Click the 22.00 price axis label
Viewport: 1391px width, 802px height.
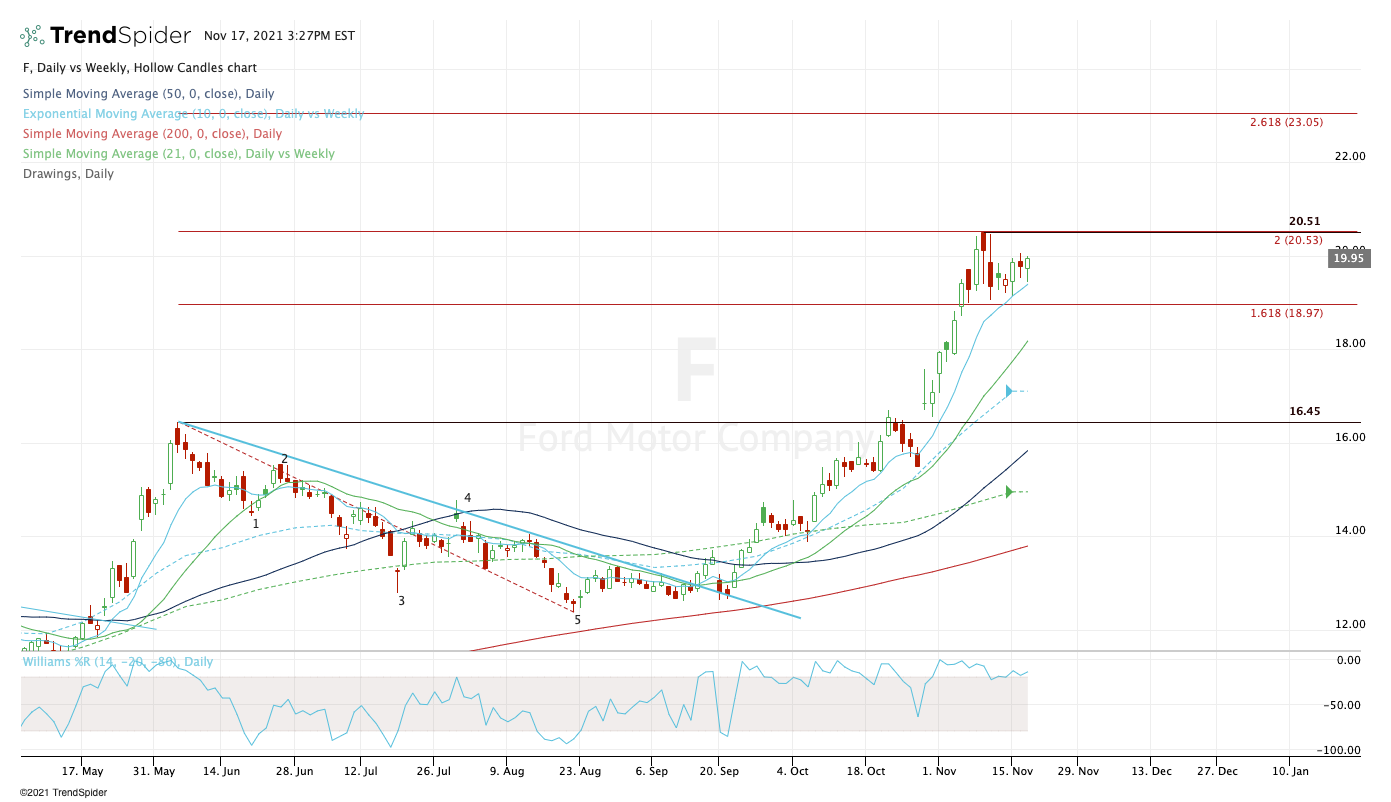click(1350, 157)
